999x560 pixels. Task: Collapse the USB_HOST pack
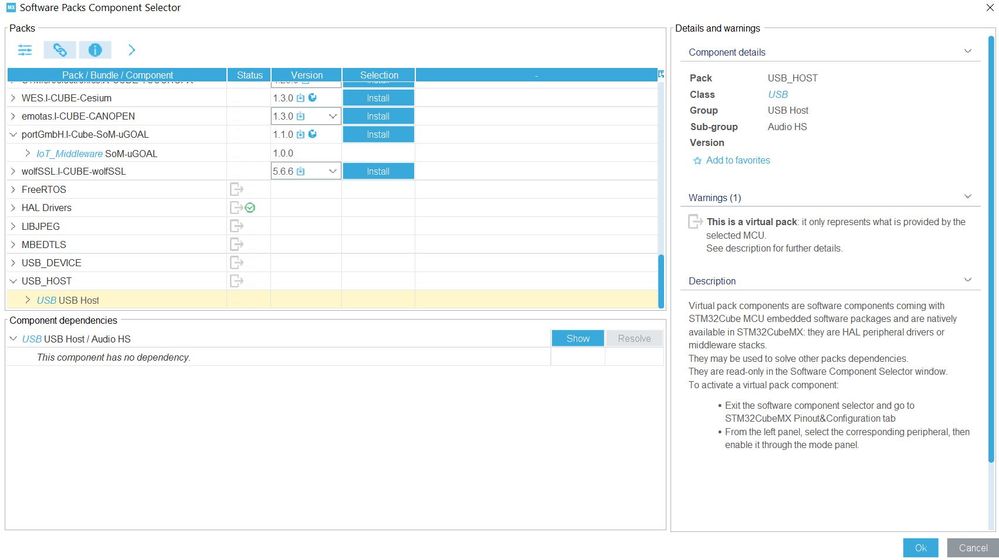coord(13,281)
